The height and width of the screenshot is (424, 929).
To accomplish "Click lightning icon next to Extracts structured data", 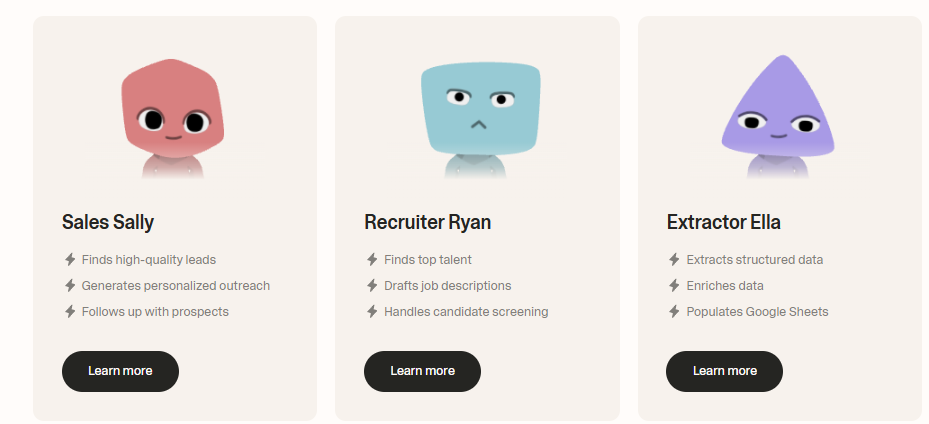I will coord(674,260).
